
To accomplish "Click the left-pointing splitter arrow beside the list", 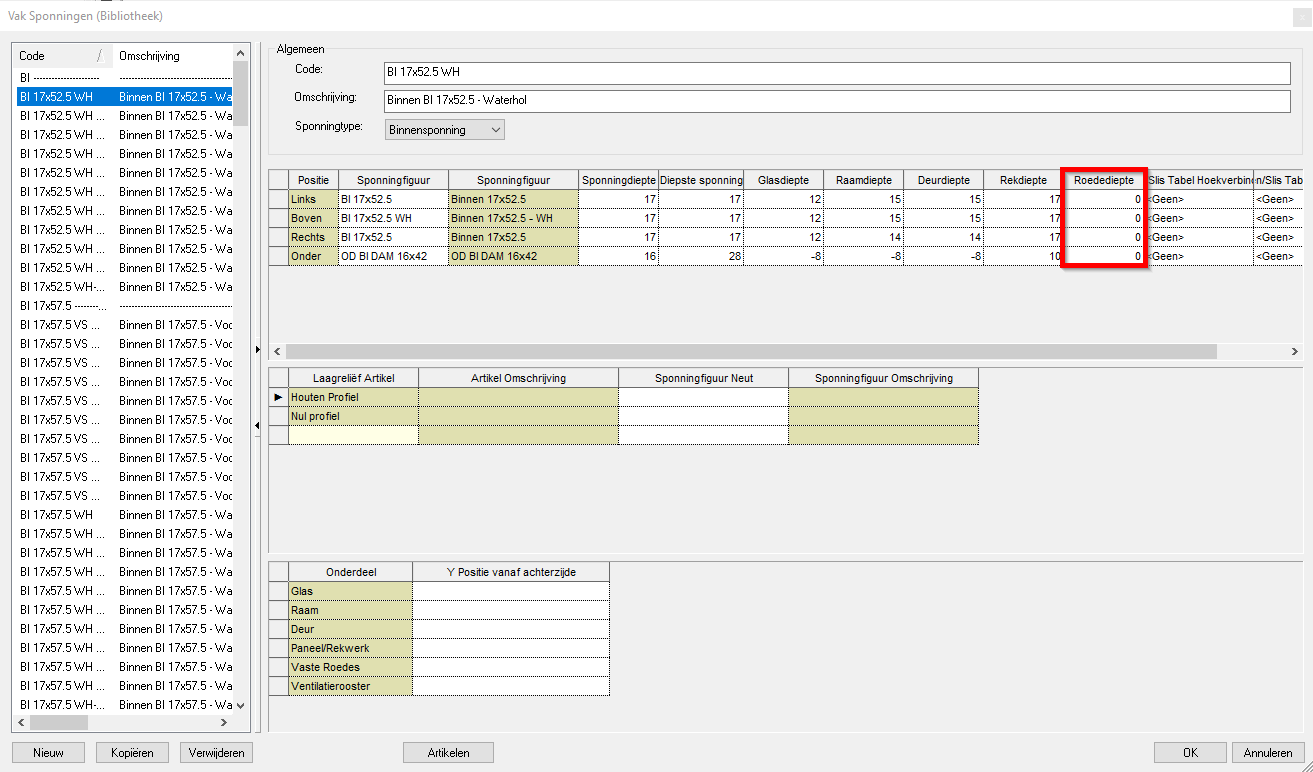I will pyautogui.click(x=258, y=427).
